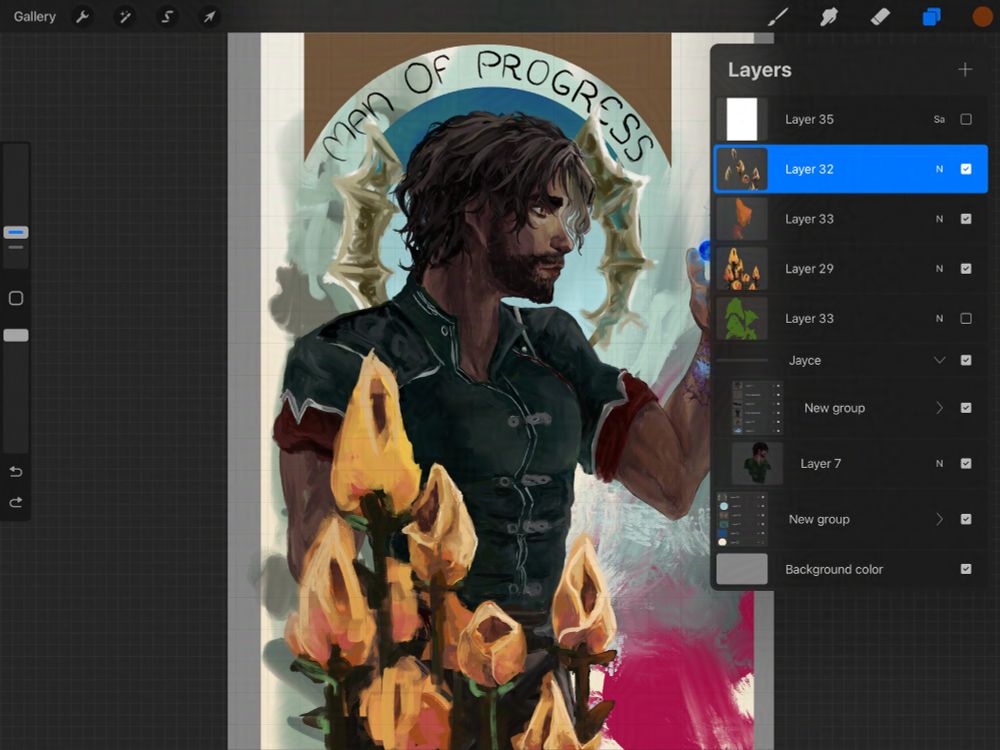
Task: Select the Jayce group name
Action: (805, 360)
